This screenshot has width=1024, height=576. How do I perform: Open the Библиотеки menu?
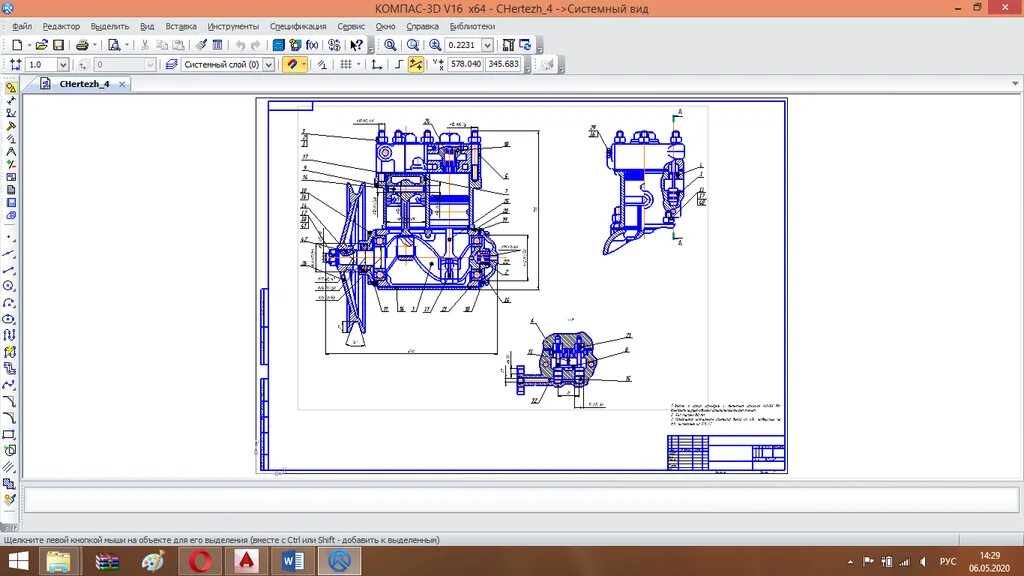click(472, 26)
